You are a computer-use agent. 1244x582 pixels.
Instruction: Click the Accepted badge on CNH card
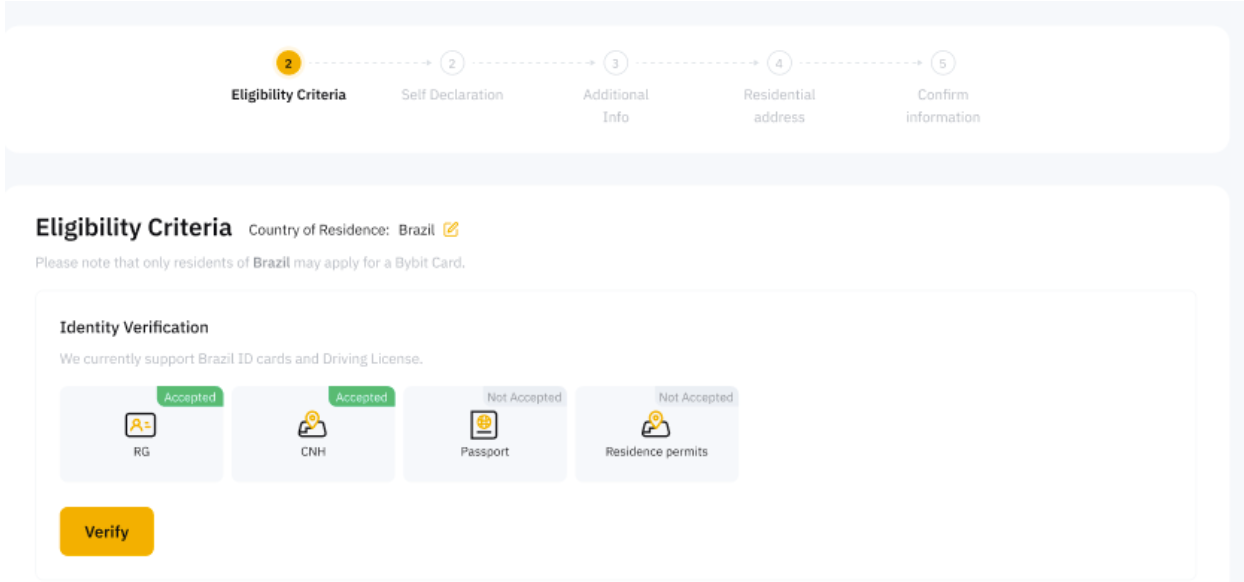pos(362,397)
